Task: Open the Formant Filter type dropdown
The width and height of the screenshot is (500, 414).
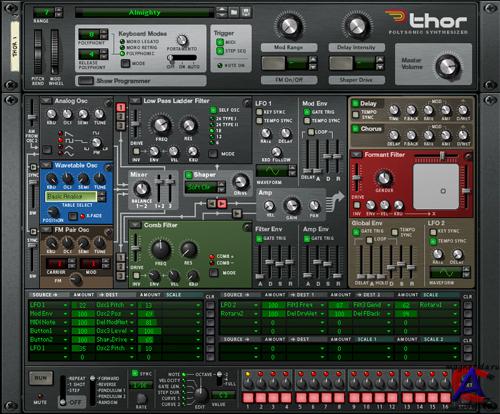Action: 356,154
